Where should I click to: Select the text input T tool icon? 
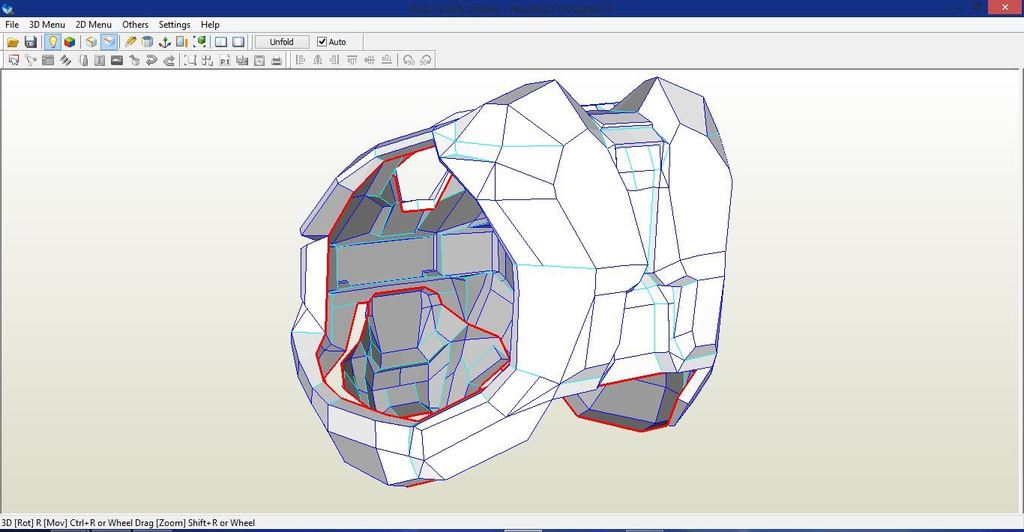(x=99, y=60)
